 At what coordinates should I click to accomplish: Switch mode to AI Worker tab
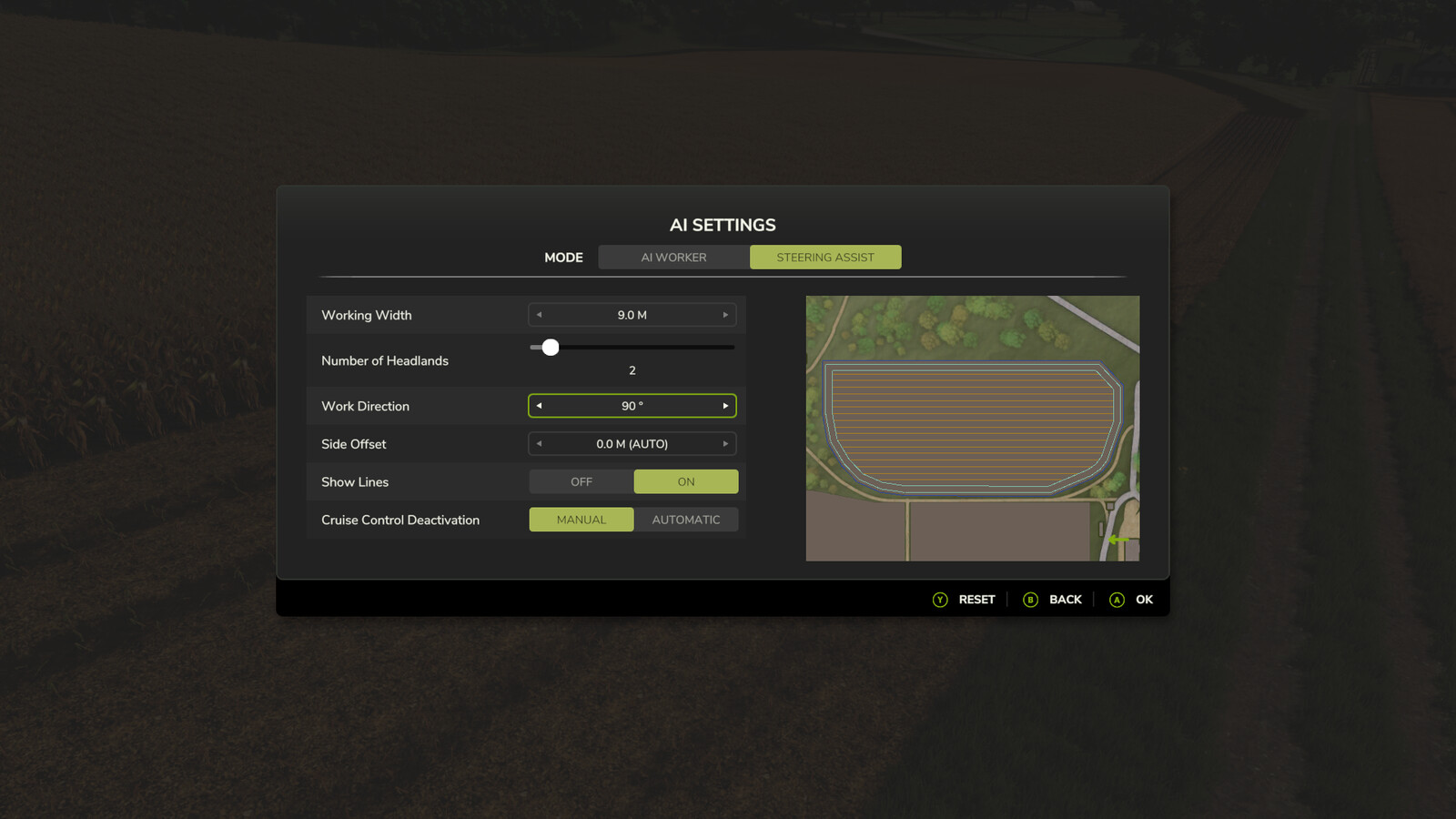tap(673, 258)
